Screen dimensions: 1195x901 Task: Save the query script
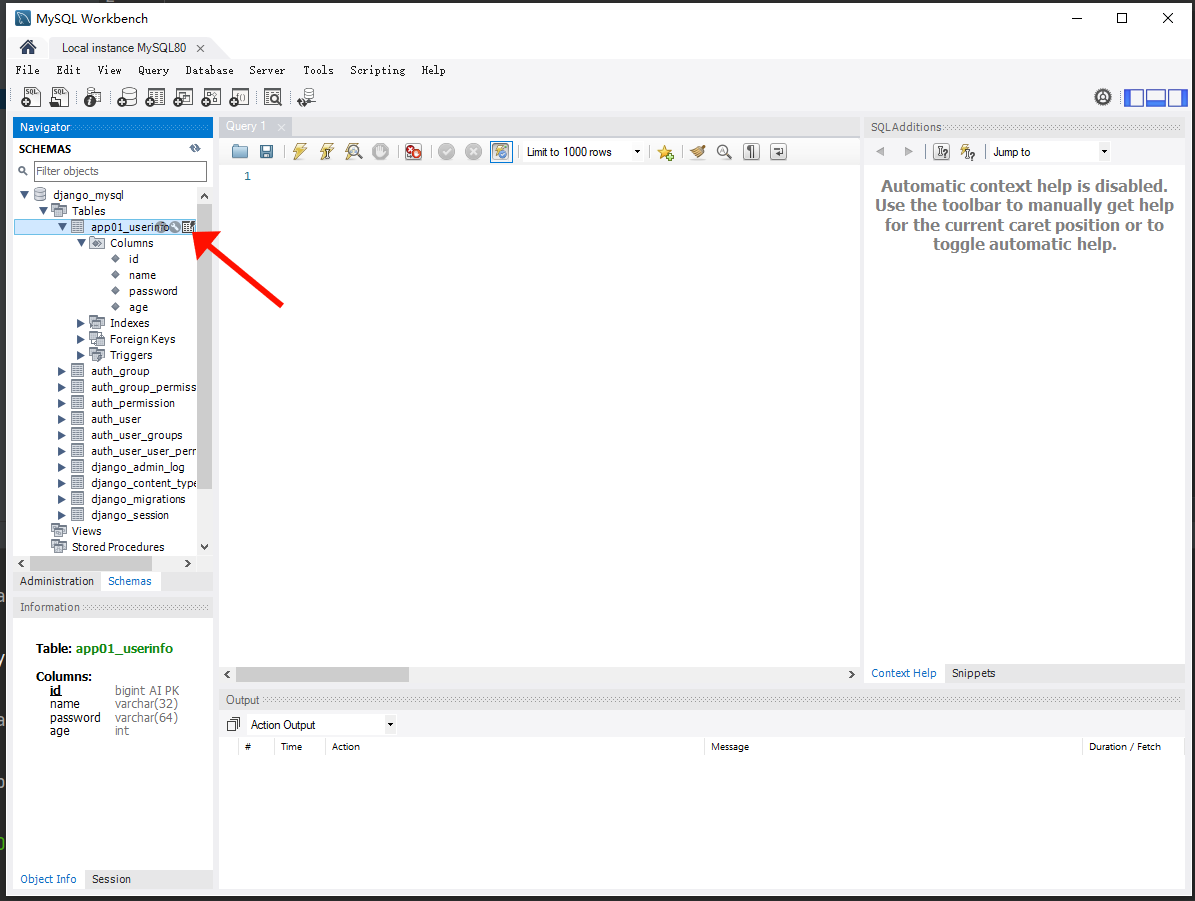tap(267, 152)
